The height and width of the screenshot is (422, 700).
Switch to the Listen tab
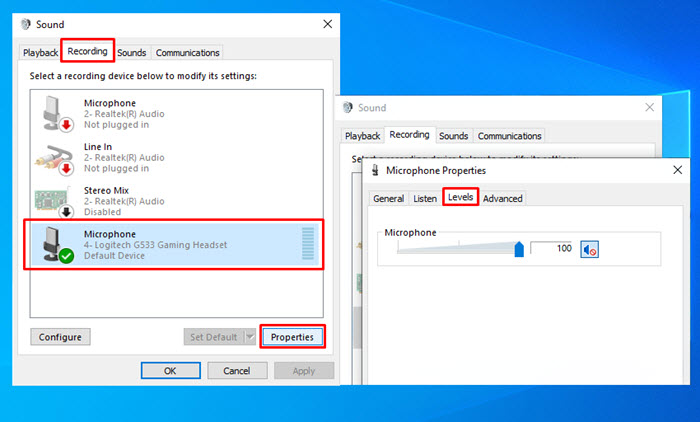[x=425, y=199]
